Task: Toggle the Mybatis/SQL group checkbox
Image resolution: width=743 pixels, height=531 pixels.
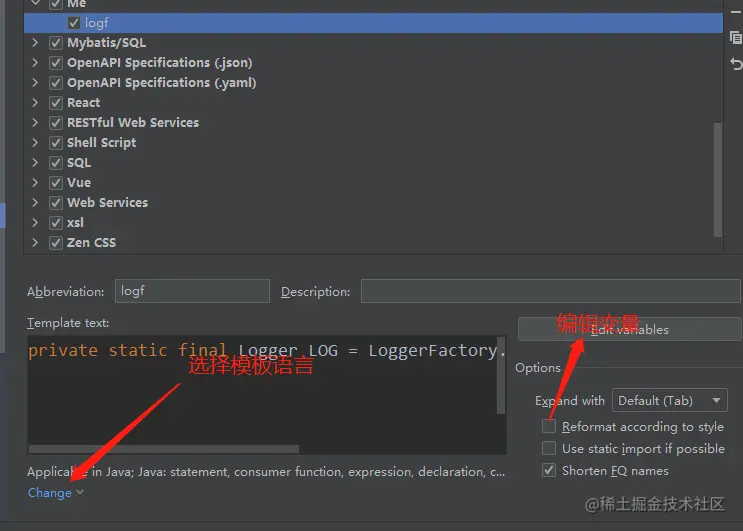Action: point(55,43)
